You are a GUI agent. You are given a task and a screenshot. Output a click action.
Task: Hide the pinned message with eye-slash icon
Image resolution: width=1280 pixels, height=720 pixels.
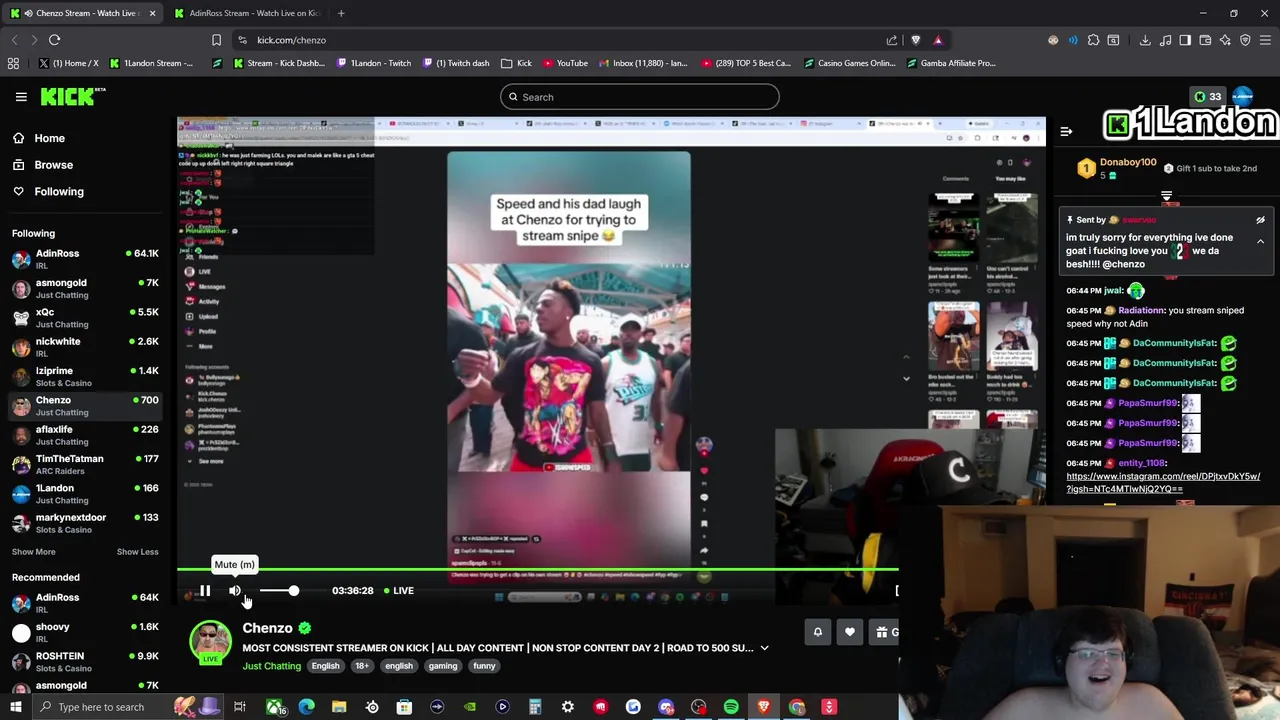tap(1260, 220)
